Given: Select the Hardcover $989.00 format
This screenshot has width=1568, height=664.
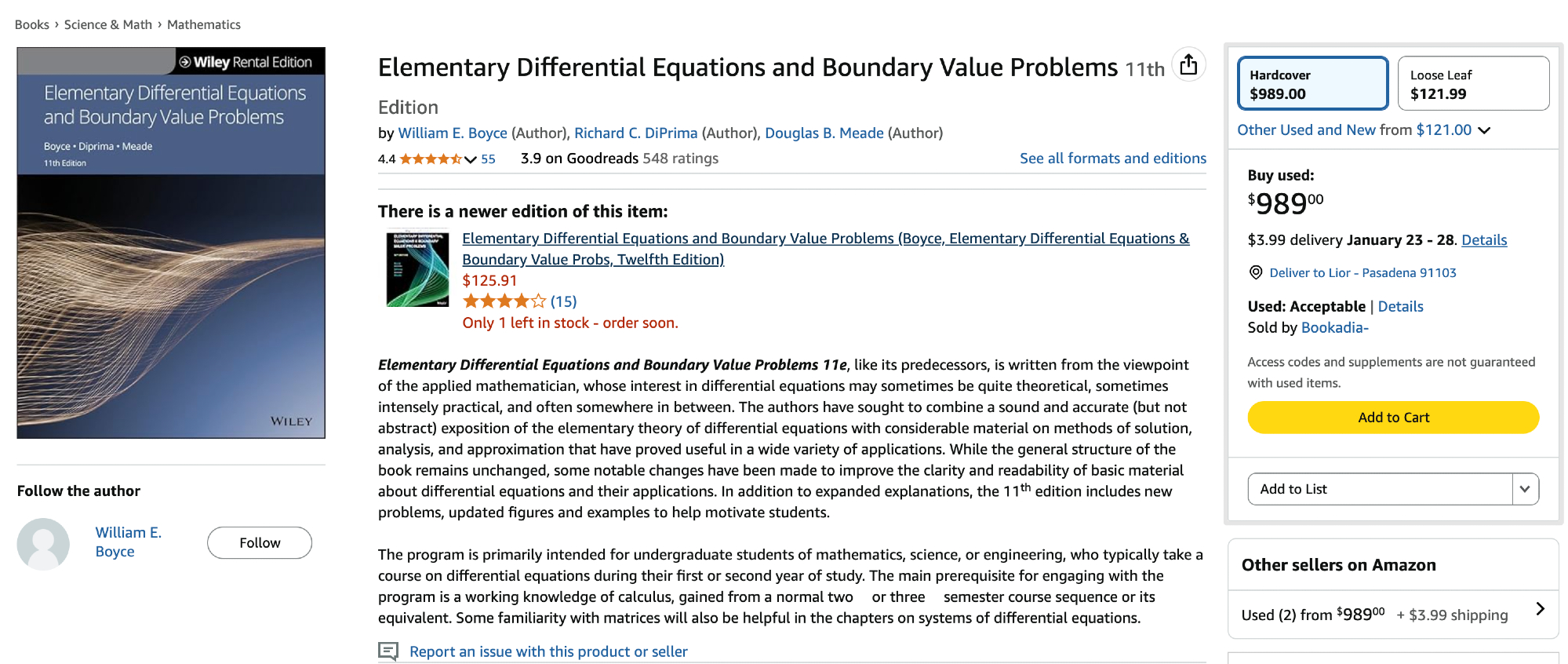Looking at the screenshot, I should pyautogui.click(x=1312, y=84).
